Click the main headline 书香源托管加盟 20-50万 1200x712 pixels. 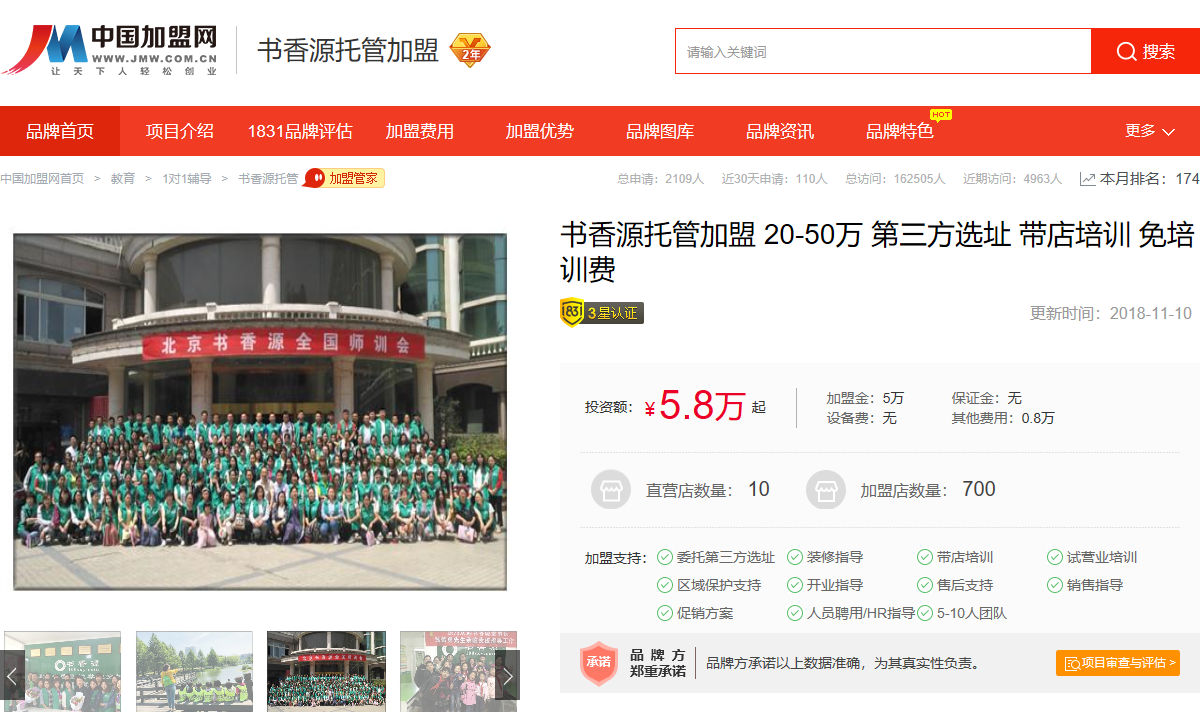pyautogui.click(x=877, y=252)
